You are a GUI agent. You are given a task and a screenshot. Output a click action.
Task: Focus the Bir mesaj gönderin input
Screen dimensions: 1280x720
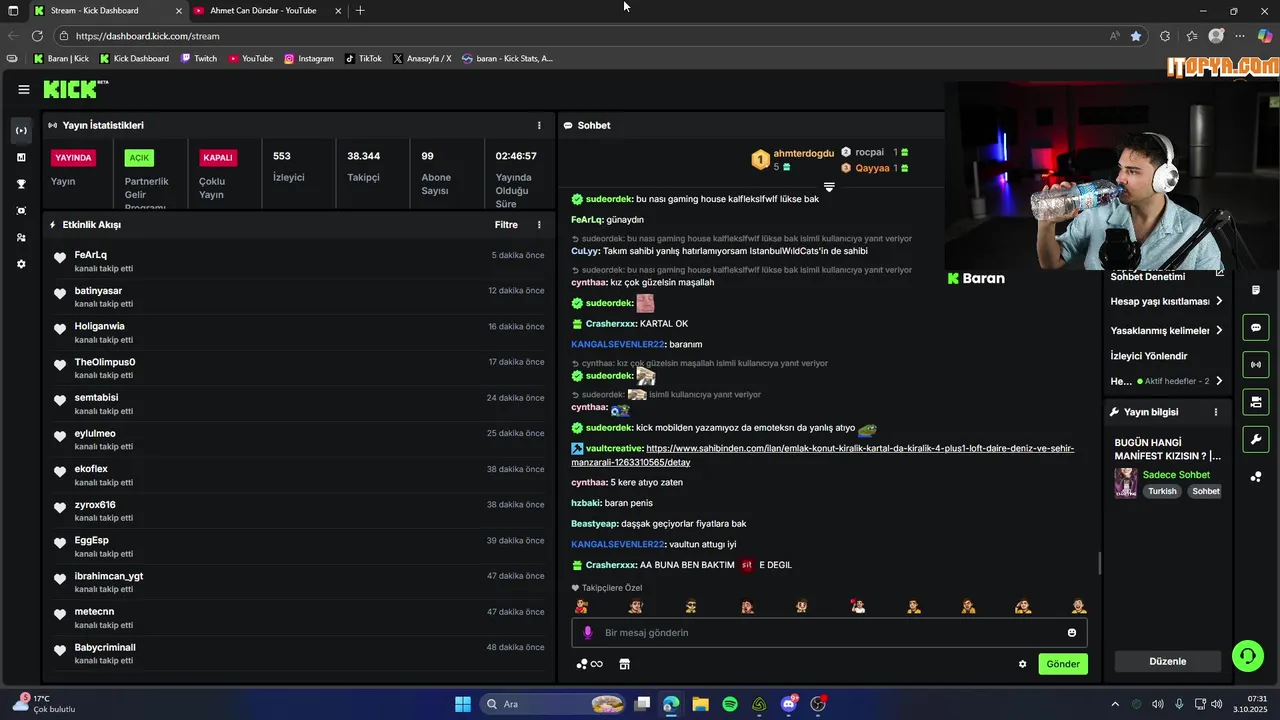[830, 633]
